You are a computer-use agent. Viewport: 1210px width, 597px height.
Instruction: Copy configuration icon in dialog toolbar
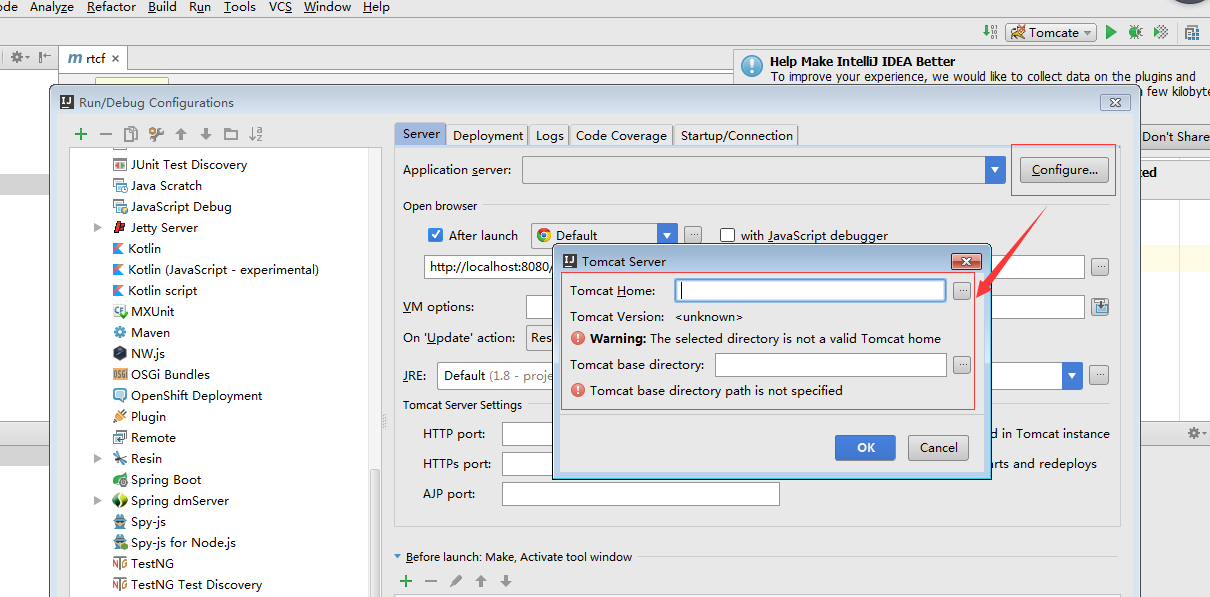[131, 134]
